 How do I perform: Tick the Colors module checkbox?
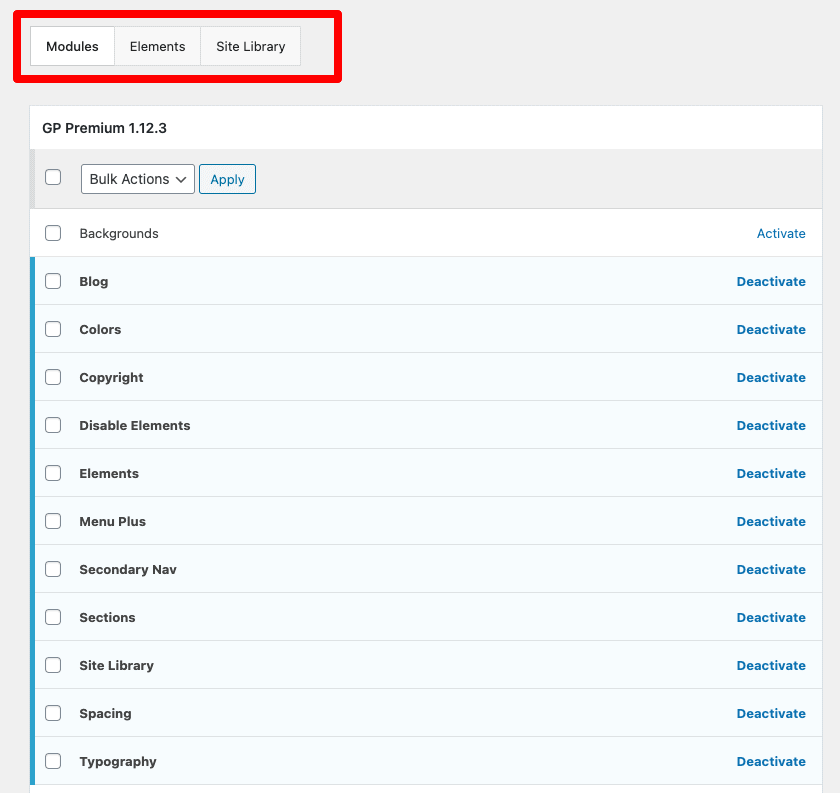(x=53, y=329)
